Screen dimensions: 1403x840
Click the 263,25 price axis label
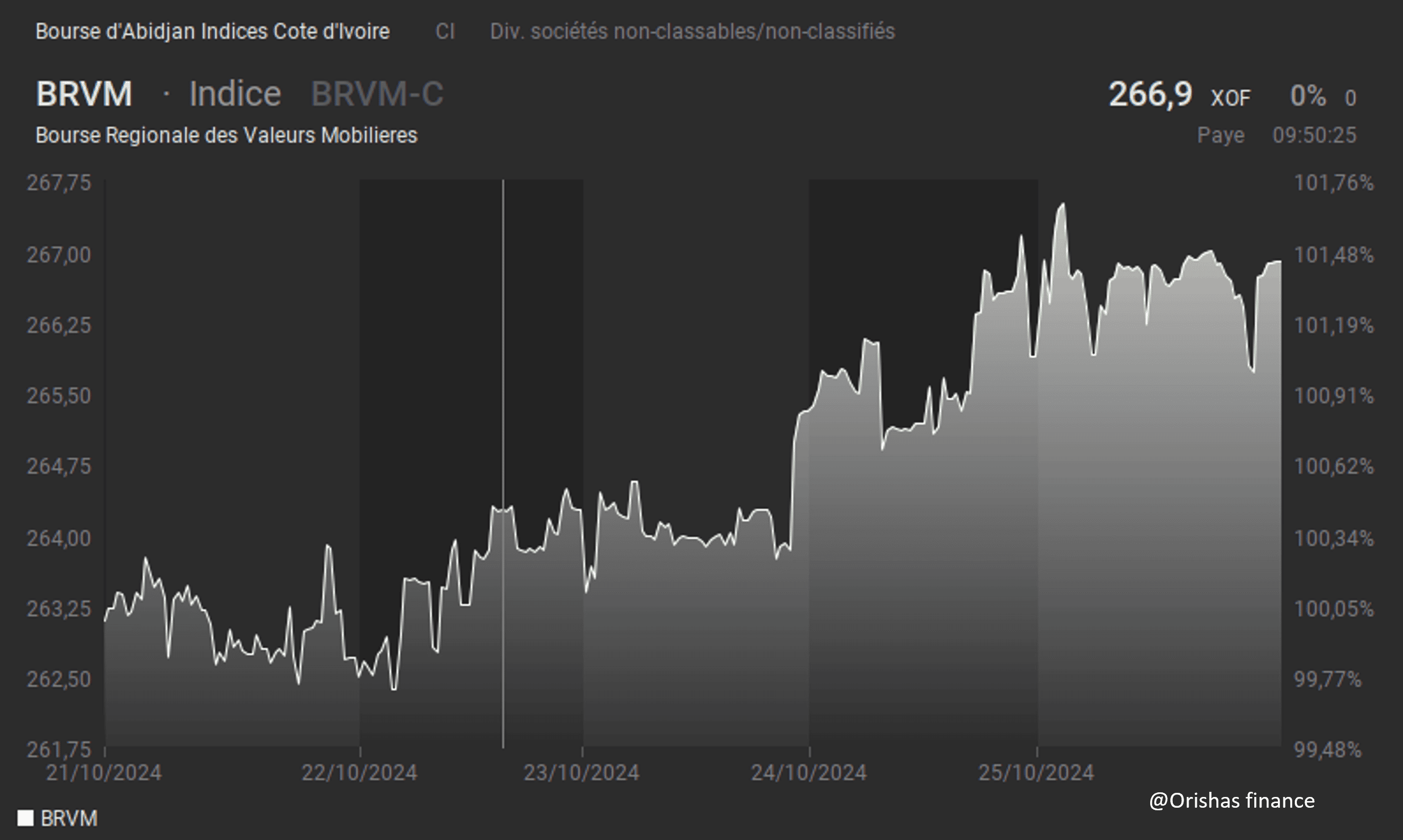(59, 608)
